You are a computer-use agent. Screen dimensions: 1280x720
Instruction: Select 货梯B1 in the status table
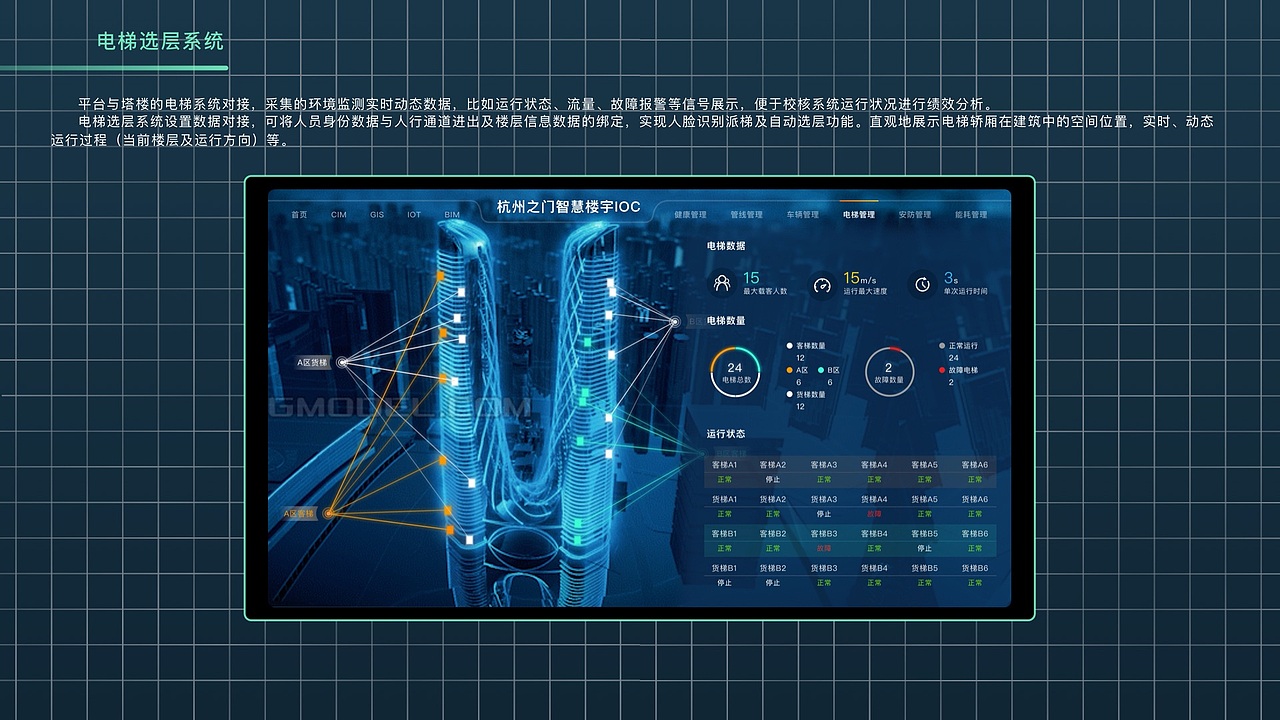(724, 568)
